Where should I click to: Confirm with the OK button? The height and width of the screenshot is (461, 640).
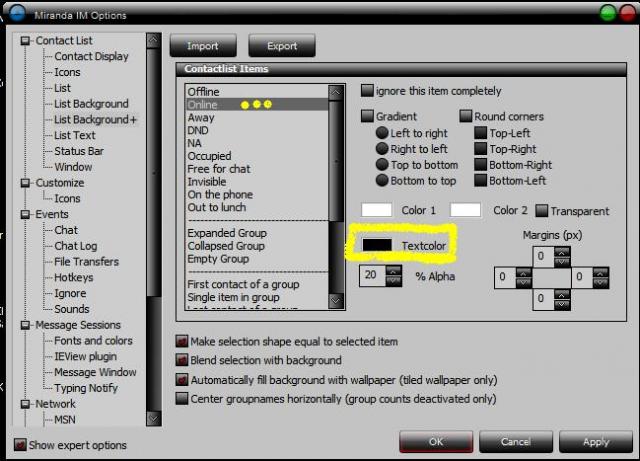tap(436, 441)
